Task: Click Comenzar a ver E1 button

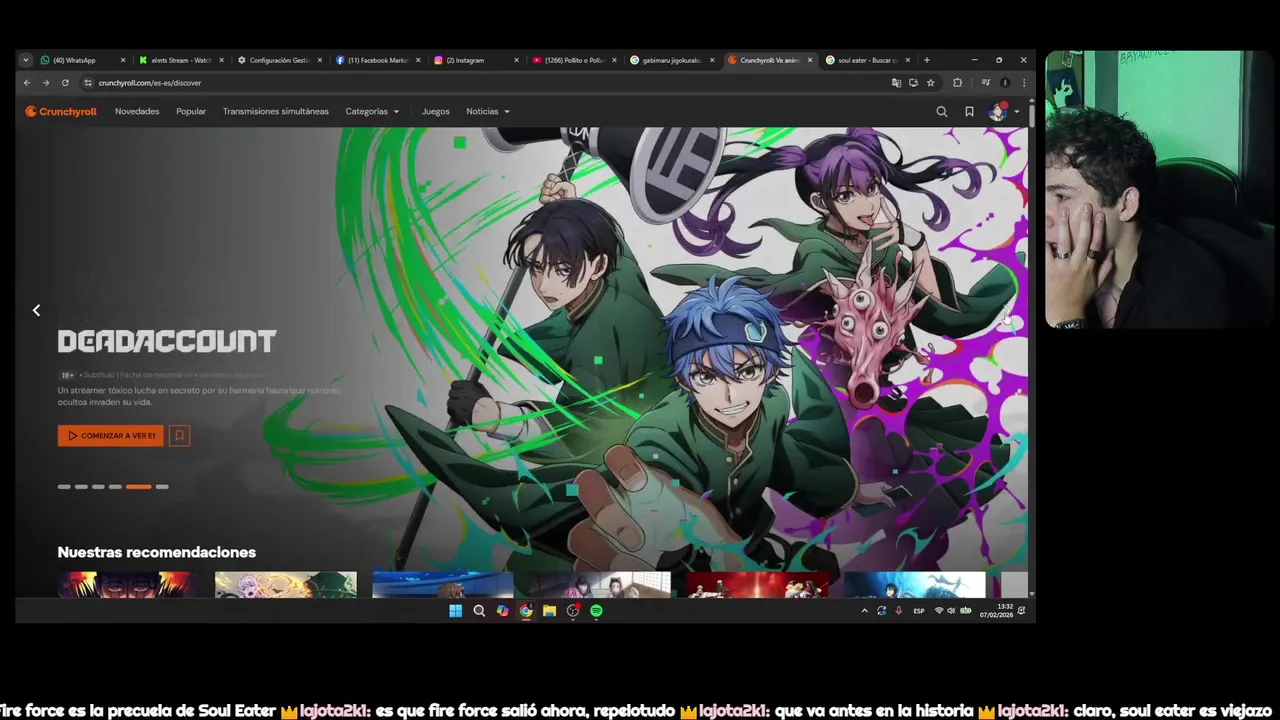Action: click(111, 435)
